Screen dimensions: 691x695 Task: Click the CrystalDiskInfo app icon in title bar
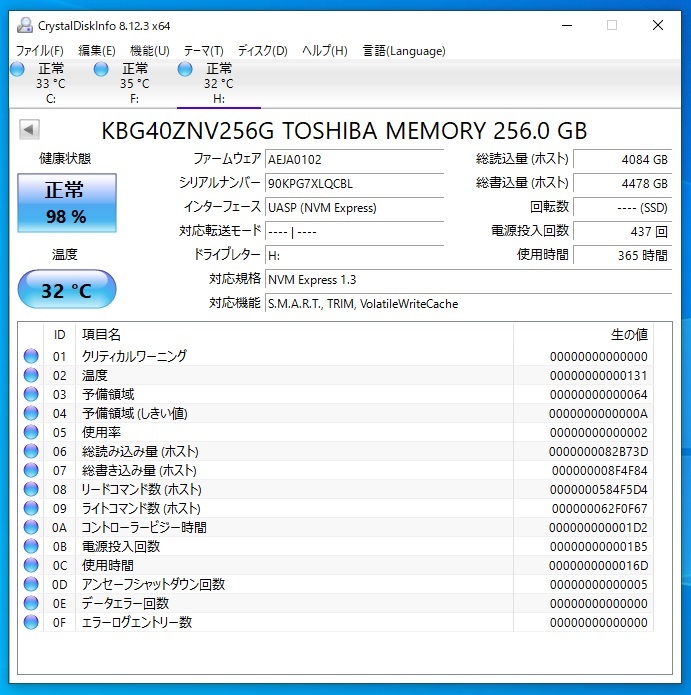[x=25, y=26]
